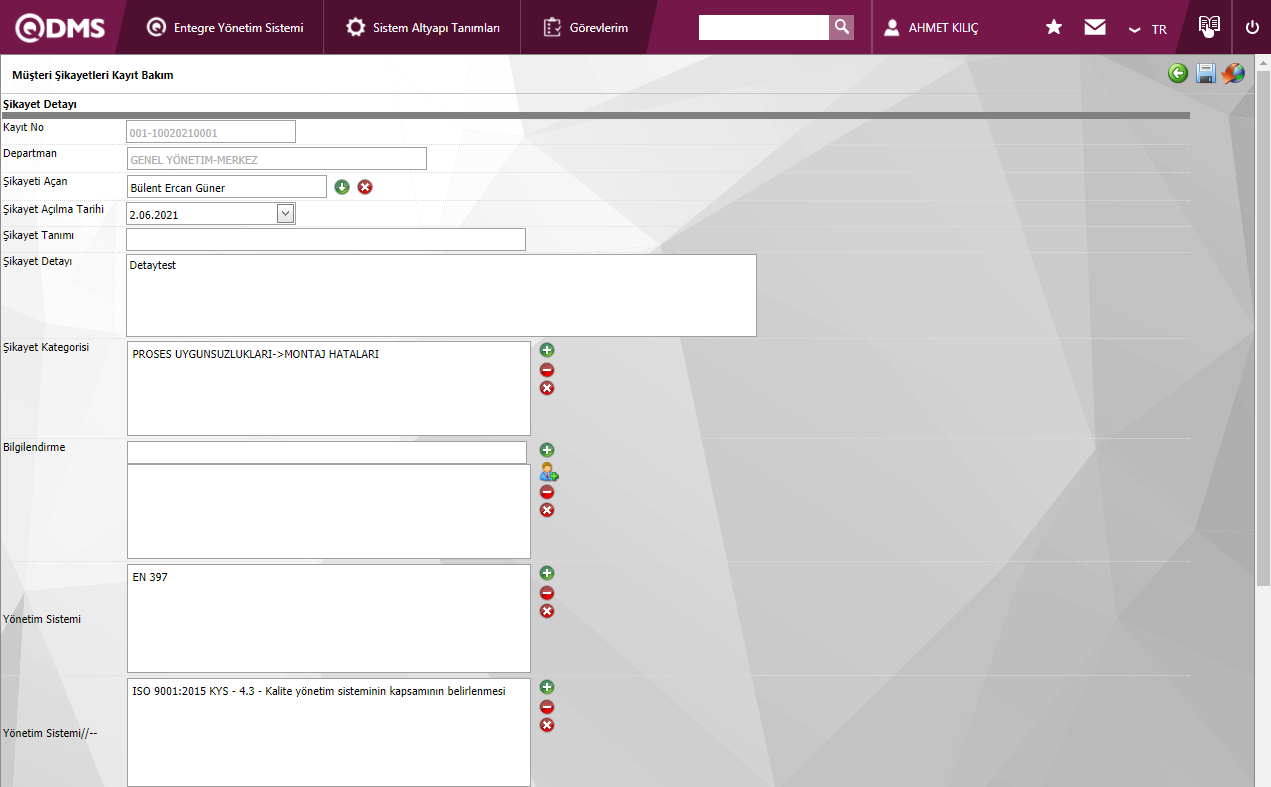Select PROSES UYGUNSUZLUKLARI->MONTAJ HATALARI entry

255,354
